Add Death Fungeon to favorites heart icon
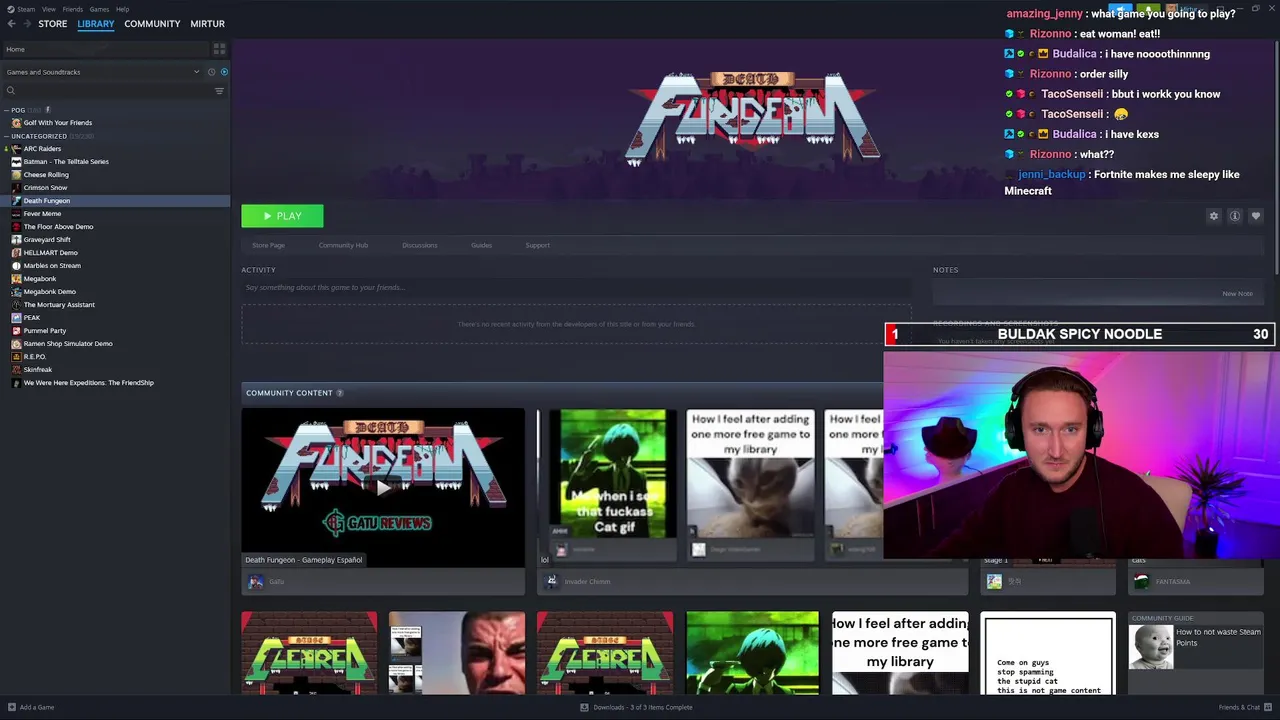1280x720 pixels. 1256,216
